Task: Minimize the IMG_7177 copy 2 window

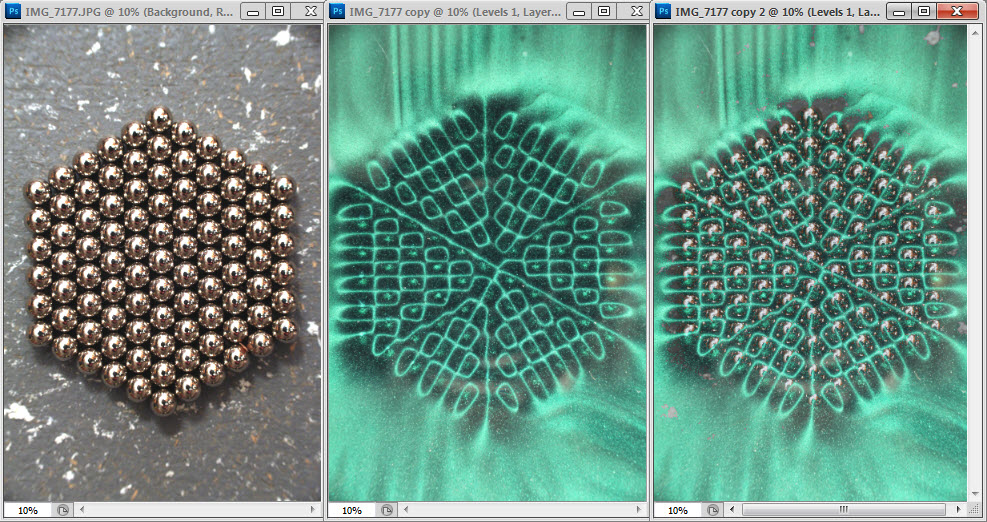Action: (x=898, y=11)
